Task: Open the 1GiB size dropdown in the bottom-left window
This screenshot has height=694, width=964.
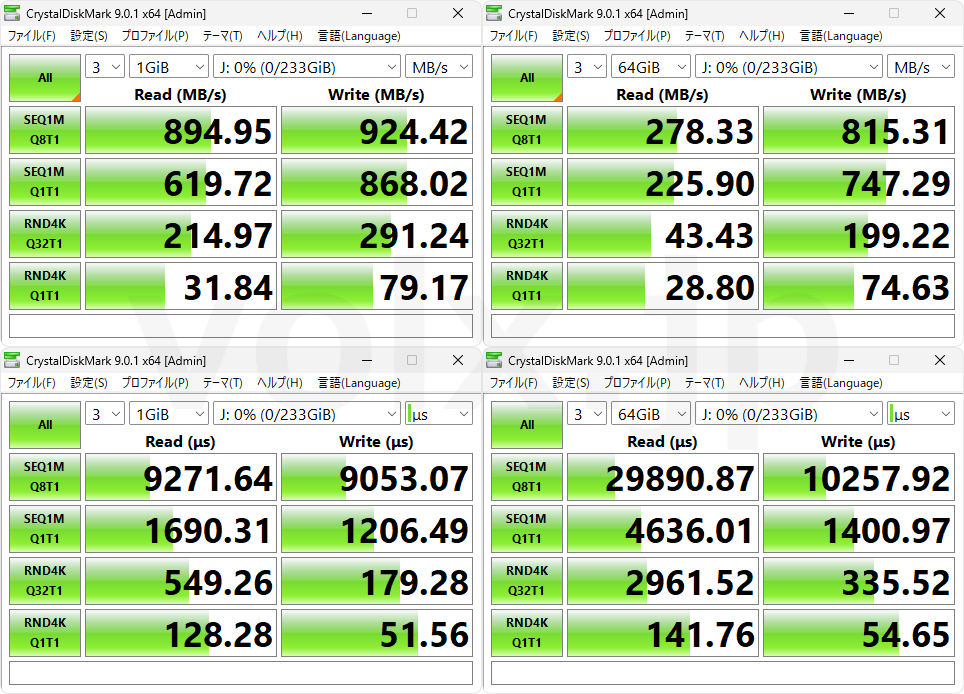Action: tap(168, 414)
